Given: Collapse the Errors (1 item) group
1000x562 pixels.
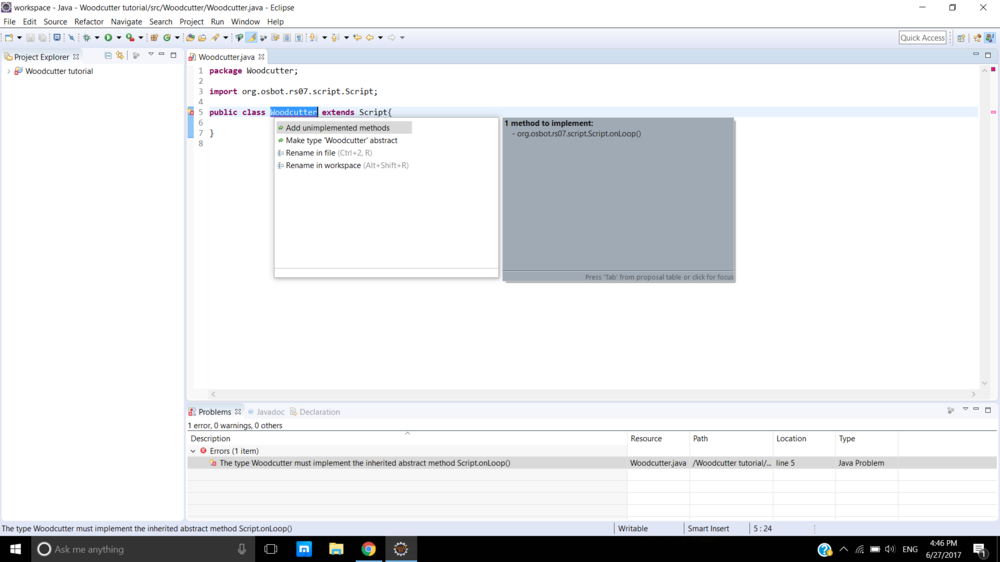Looking at the screenshot, I should click(x=193, y=451).
